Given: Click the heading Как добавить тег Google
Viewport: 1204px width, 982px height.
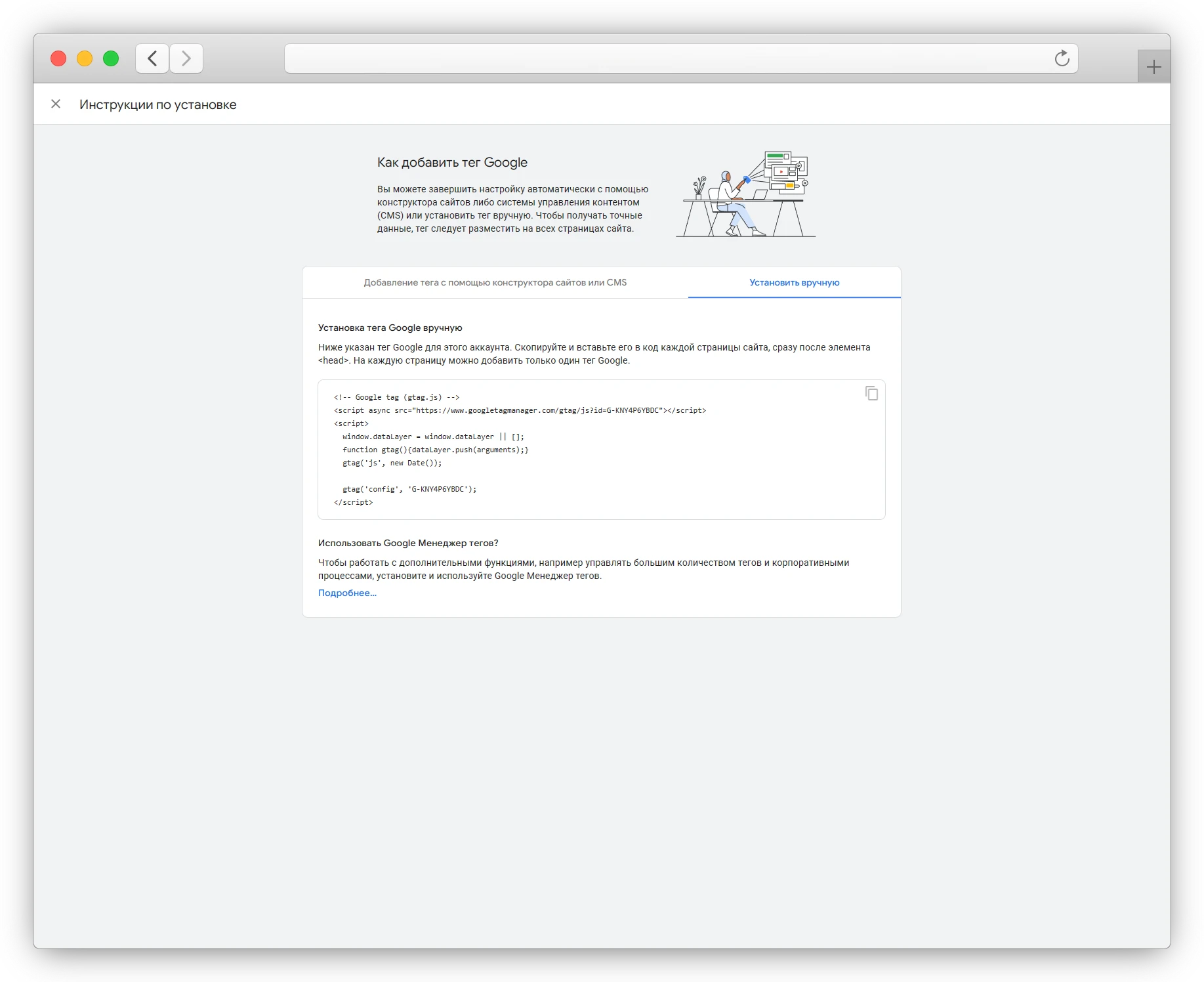Looking at the screenshot, I should (452, 162).
